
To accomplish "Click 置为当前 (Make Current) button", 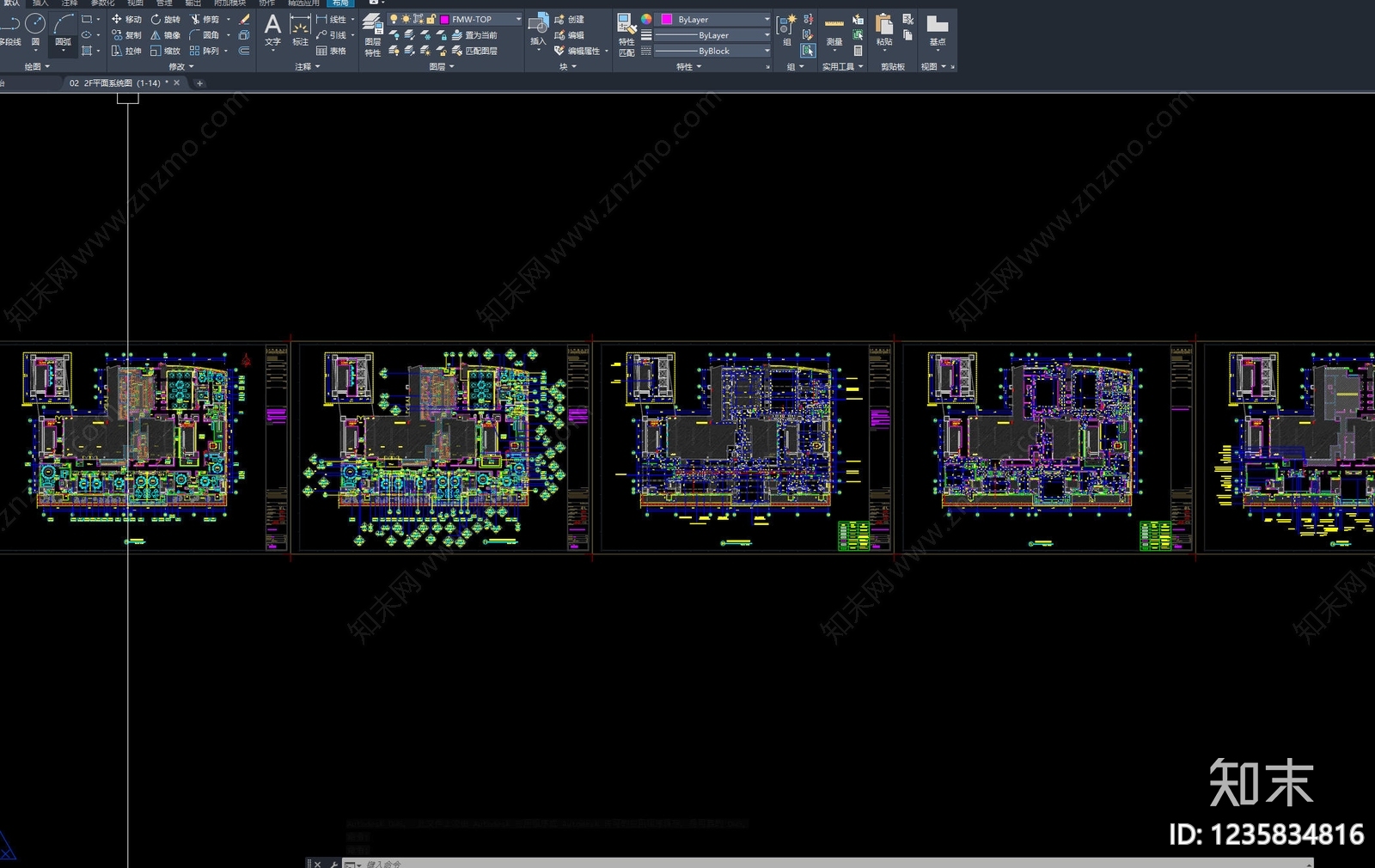I will 474,35.
